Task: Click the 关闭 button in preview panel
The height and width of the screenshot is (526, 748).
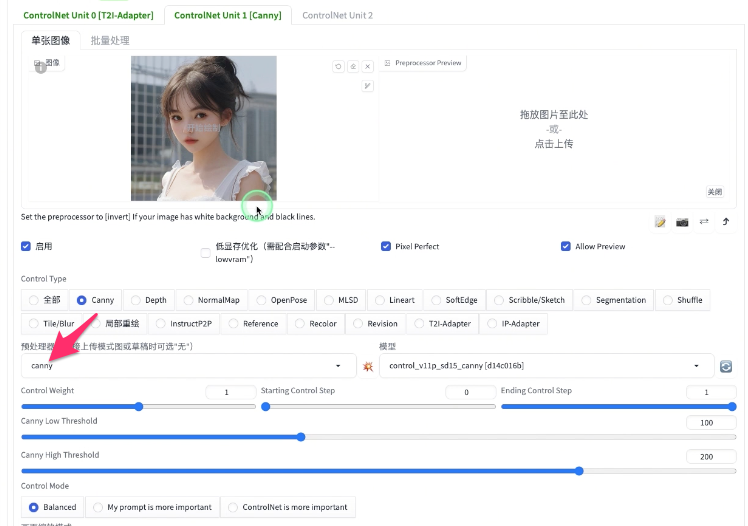Action: click(715, 192)
